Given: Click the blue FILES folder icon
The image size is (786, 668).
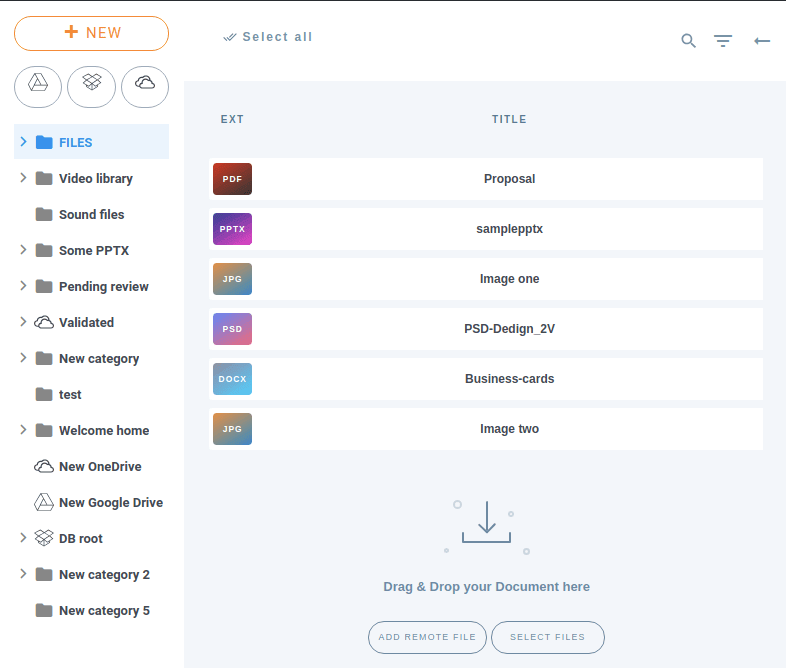Looking at the screenshot, I should point(44,142).
